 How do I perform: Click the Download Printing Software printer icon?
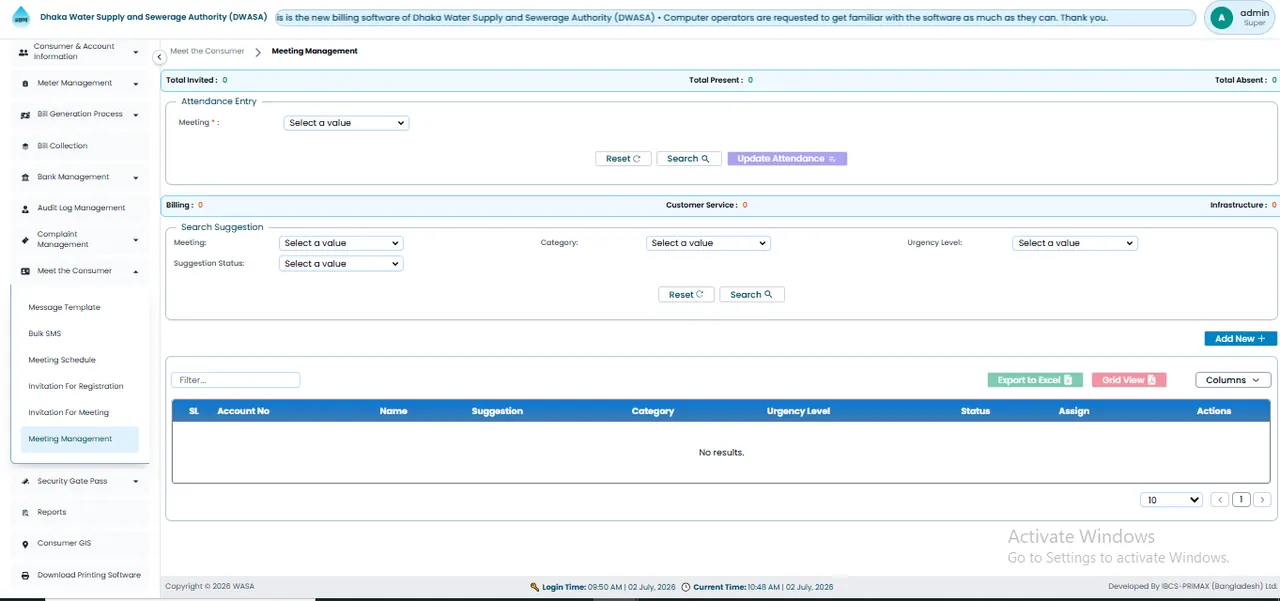click(x=25, y=576)
